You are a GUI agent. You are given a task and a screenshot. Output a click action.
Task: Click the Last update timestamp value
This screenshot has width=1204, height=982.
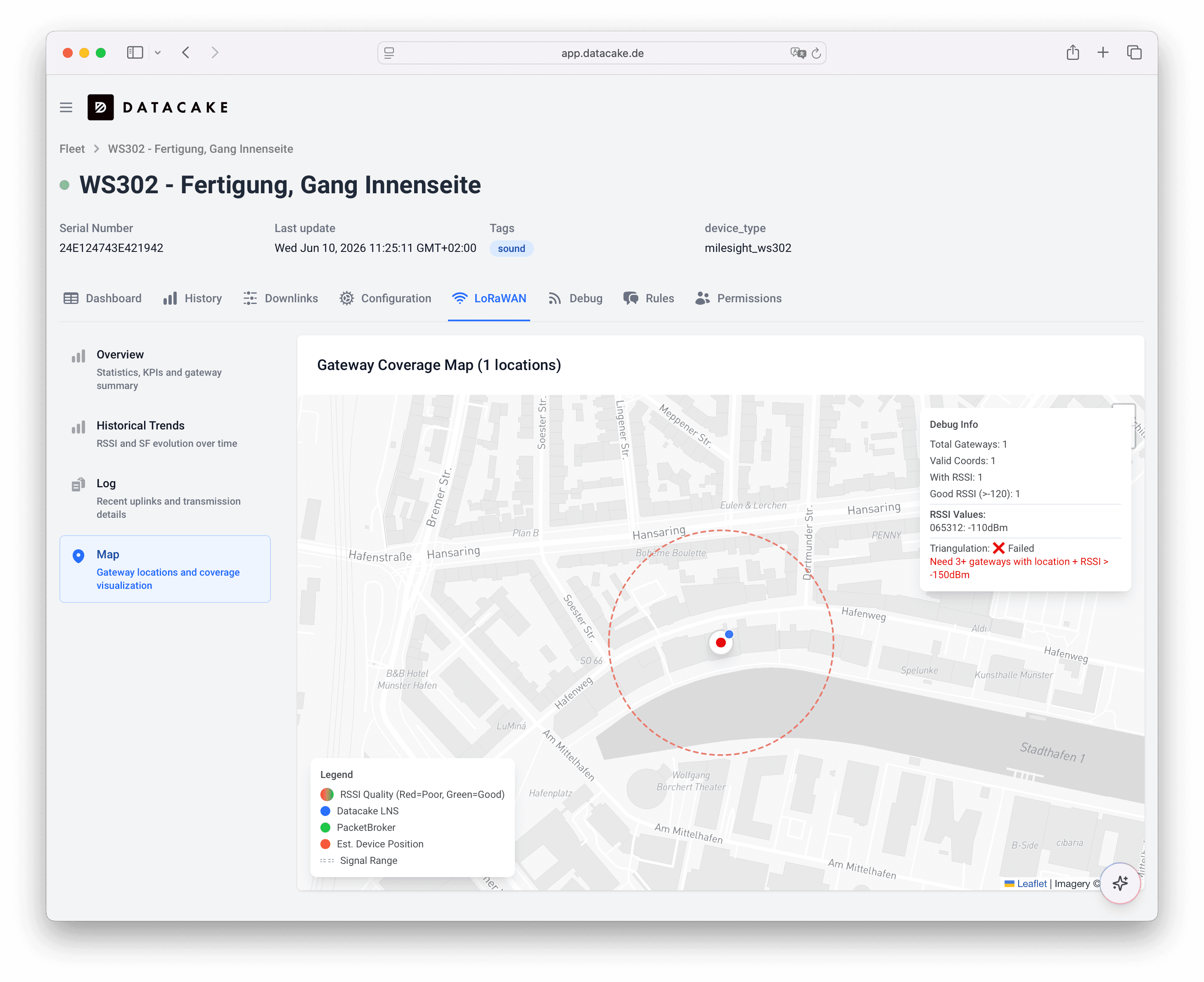375,248
